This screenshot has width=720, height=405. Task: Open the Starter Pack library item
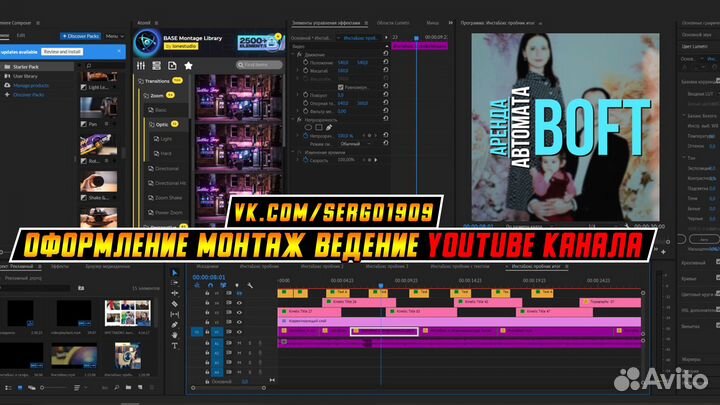(27, 67)
